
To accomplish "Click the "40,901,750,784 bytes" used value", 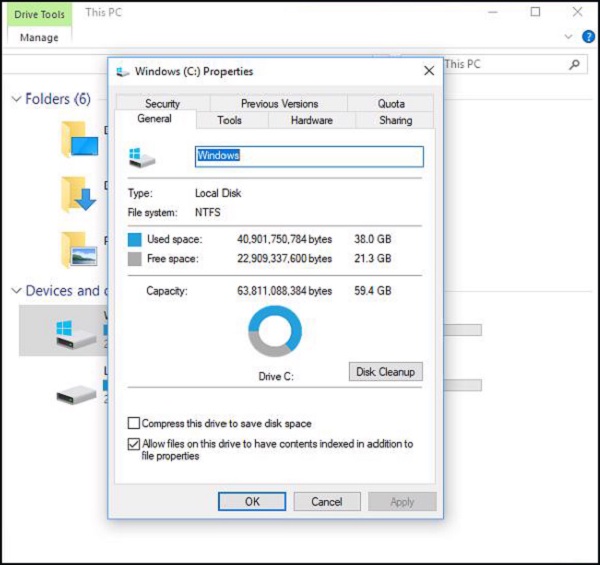I will [284, 239].
